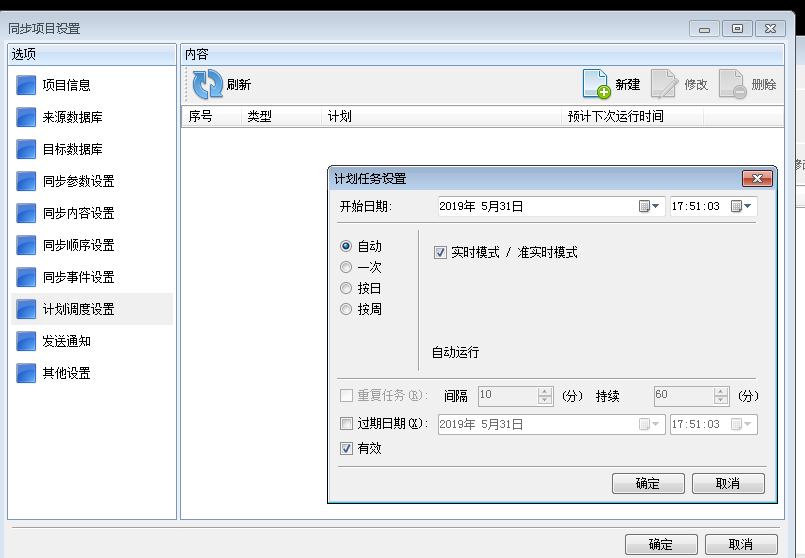Choose the 按周 schedule option

pos(346,309)
